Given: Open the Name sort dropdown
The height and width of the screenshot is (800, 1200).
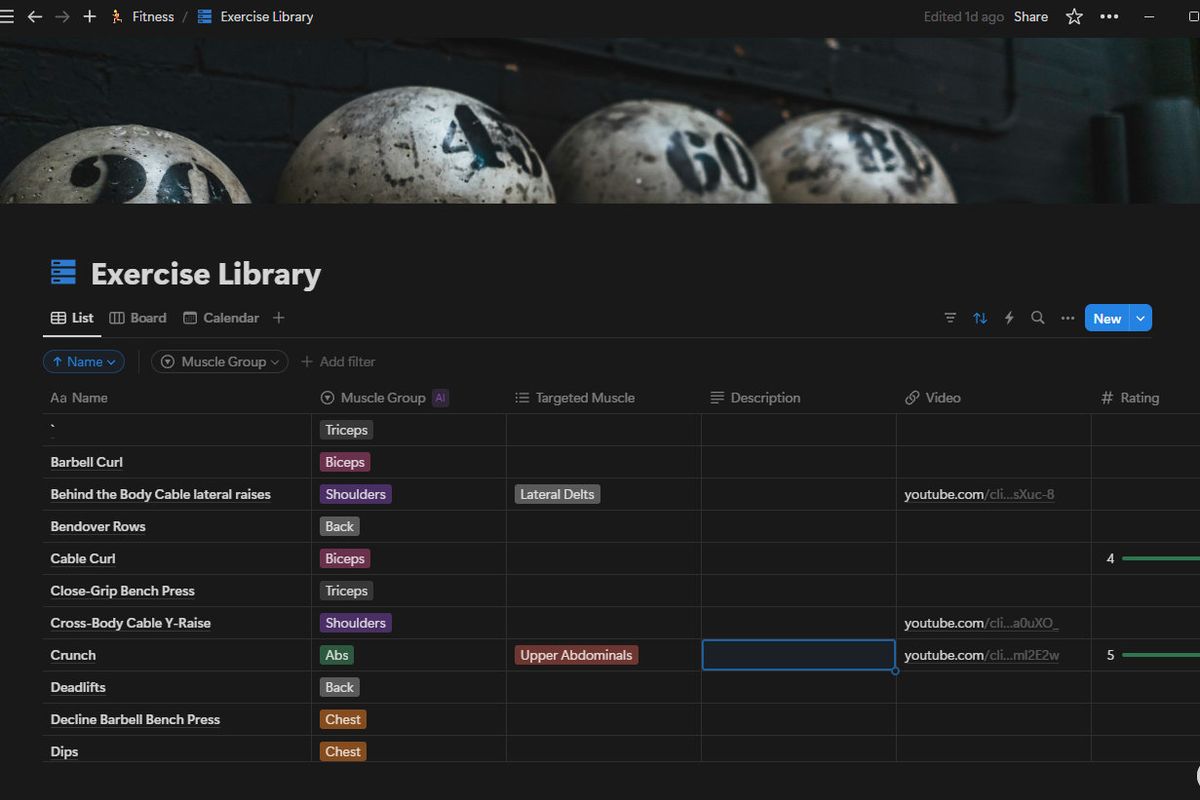Looking at the screenshot, I should click(84, 362).
